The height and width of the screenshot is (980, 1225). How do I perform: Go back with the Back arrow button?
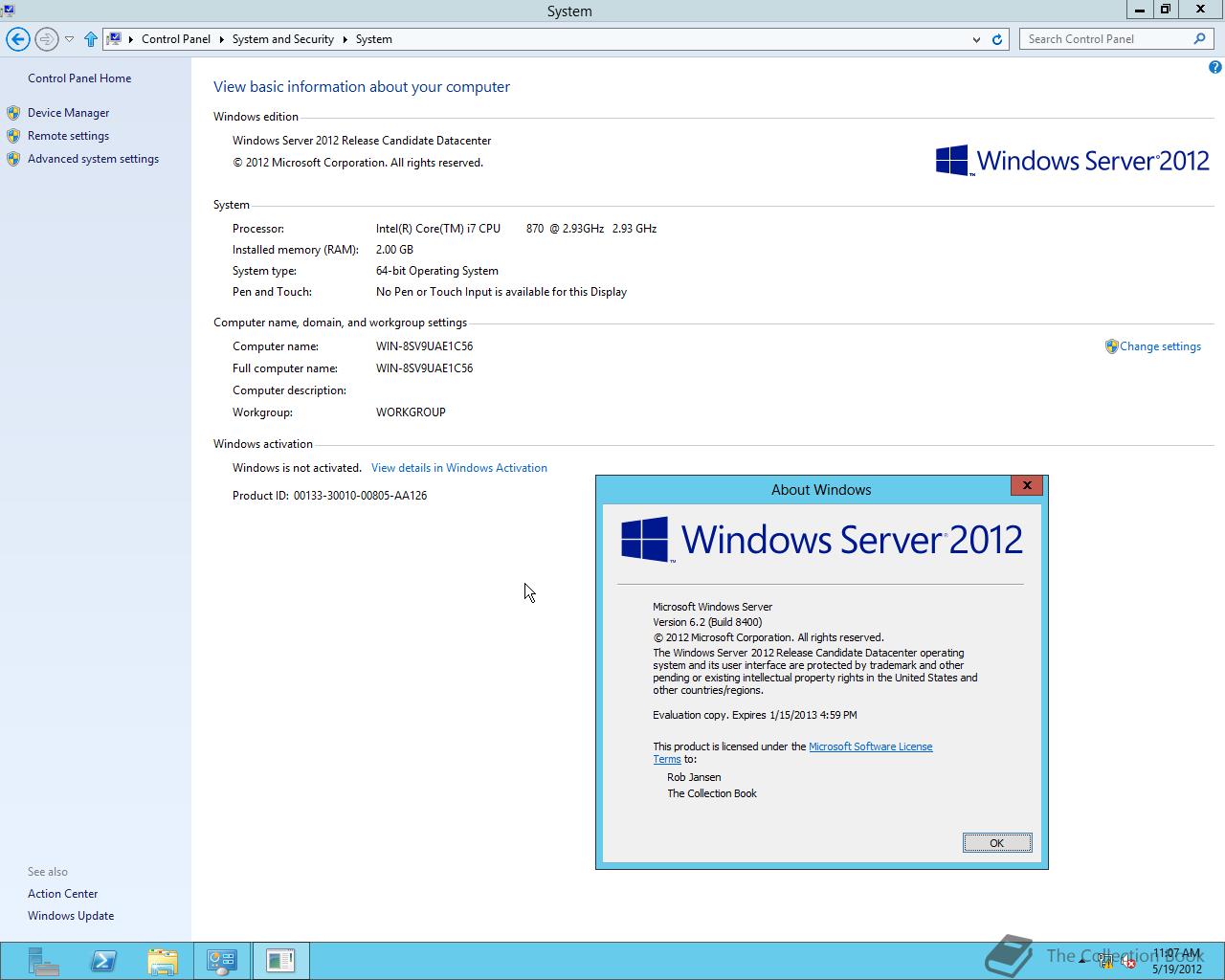coord(18,39)
